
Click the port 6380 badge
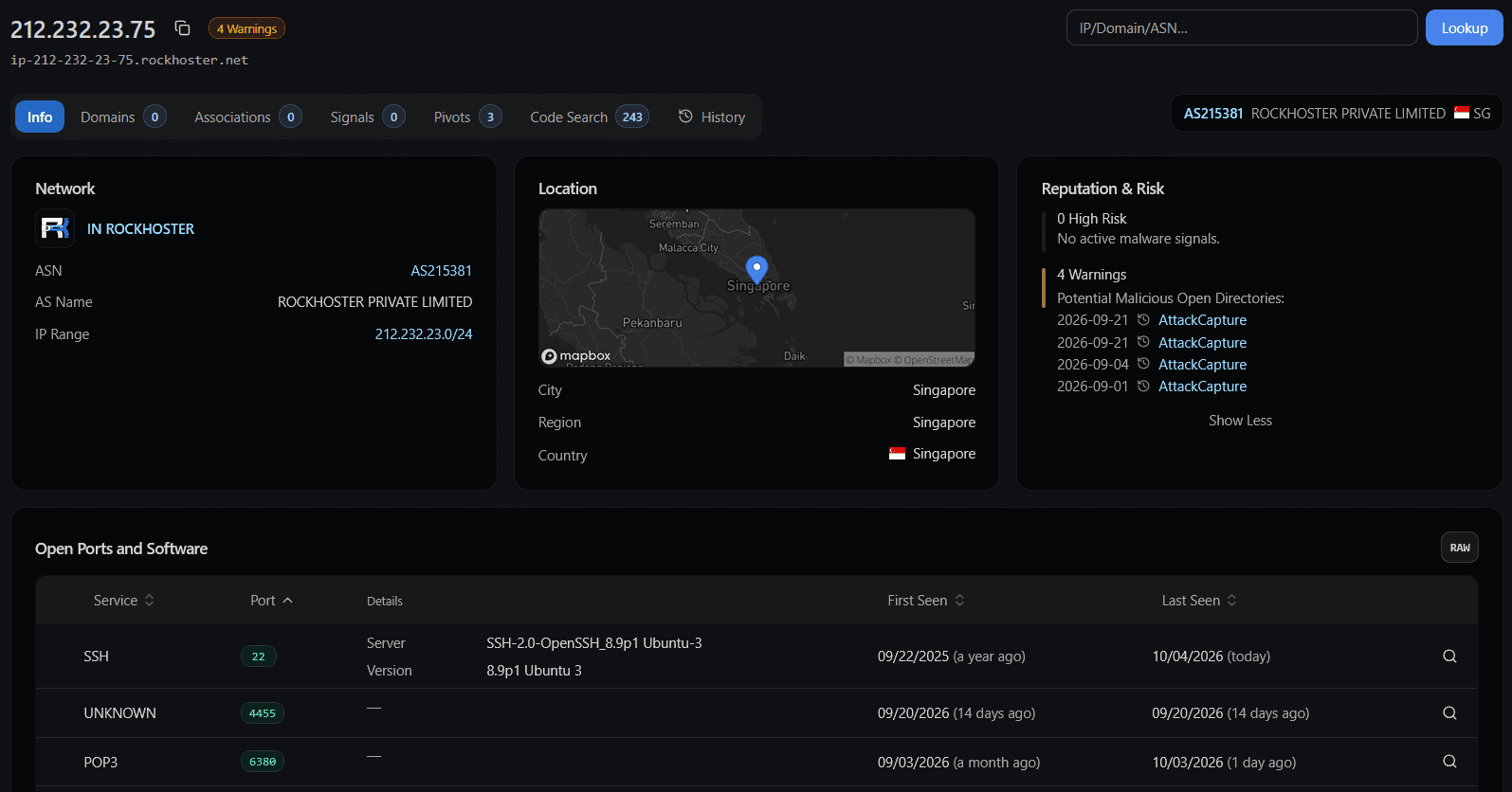point(263,762)
